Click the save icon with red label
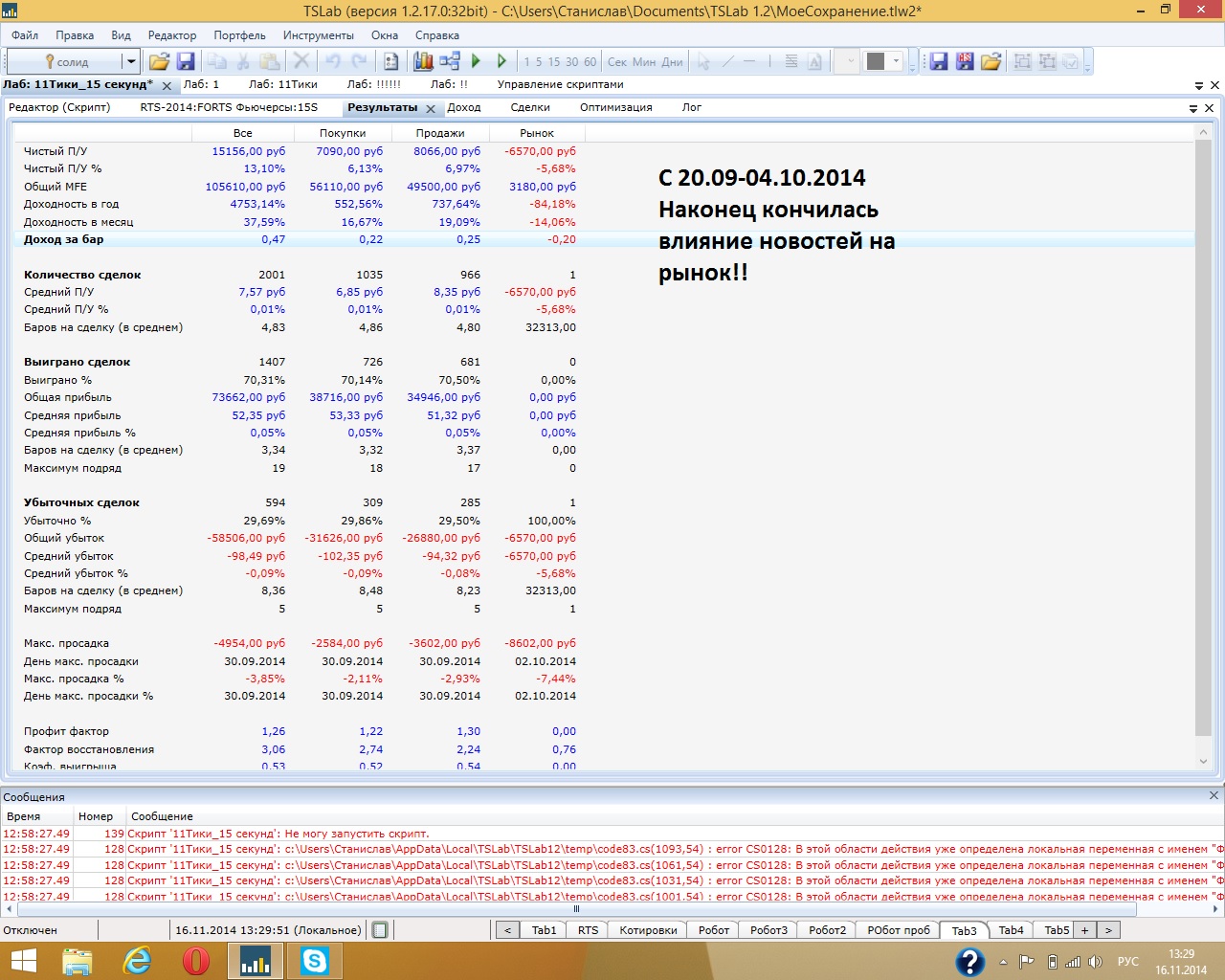The width and height of the screenshot is (1225, 980). point(965,61)
